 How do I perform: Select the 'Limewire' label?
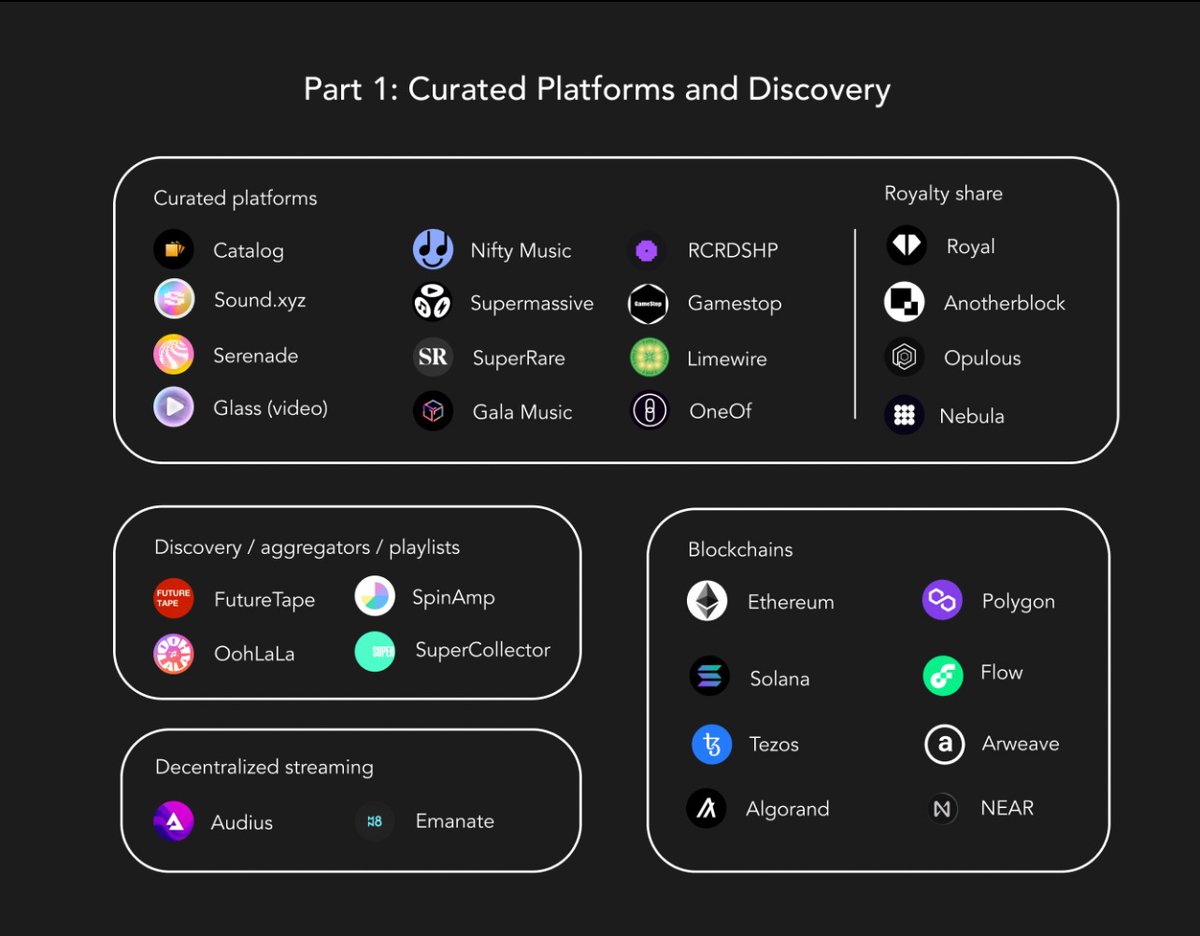pyautogui.click(x=728, y=358)
